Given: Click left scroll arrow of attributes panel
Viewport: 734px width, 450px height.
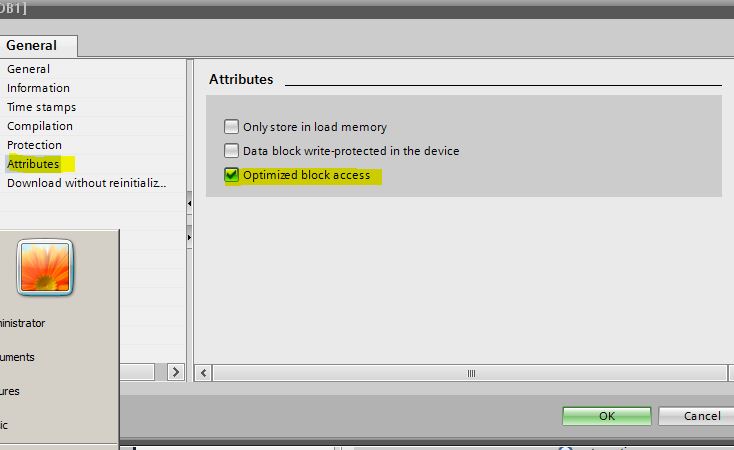Looking at the screenshot, I should [x=205, y=373].
